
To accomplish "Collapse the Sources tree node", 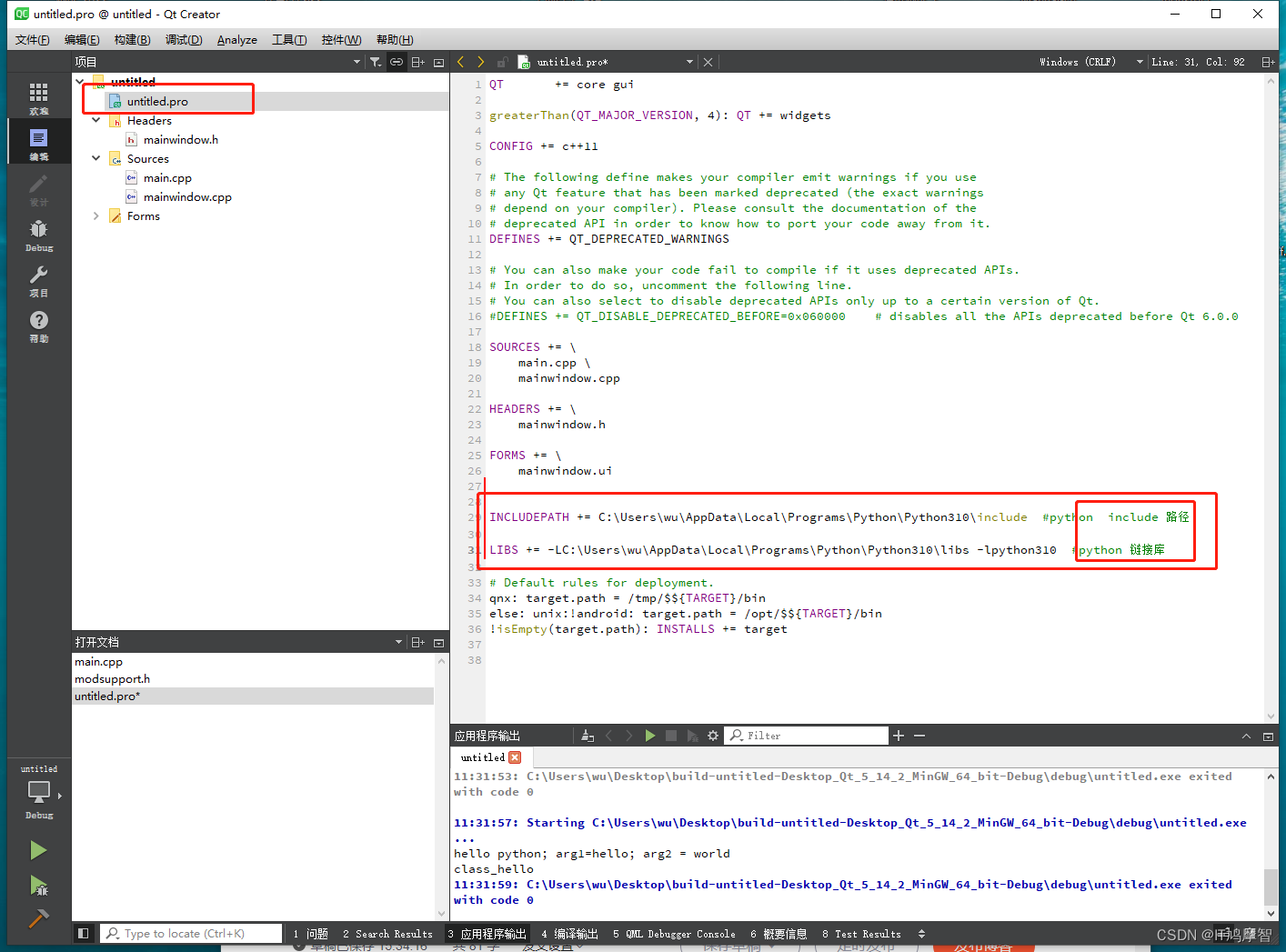I will (96, 157).
